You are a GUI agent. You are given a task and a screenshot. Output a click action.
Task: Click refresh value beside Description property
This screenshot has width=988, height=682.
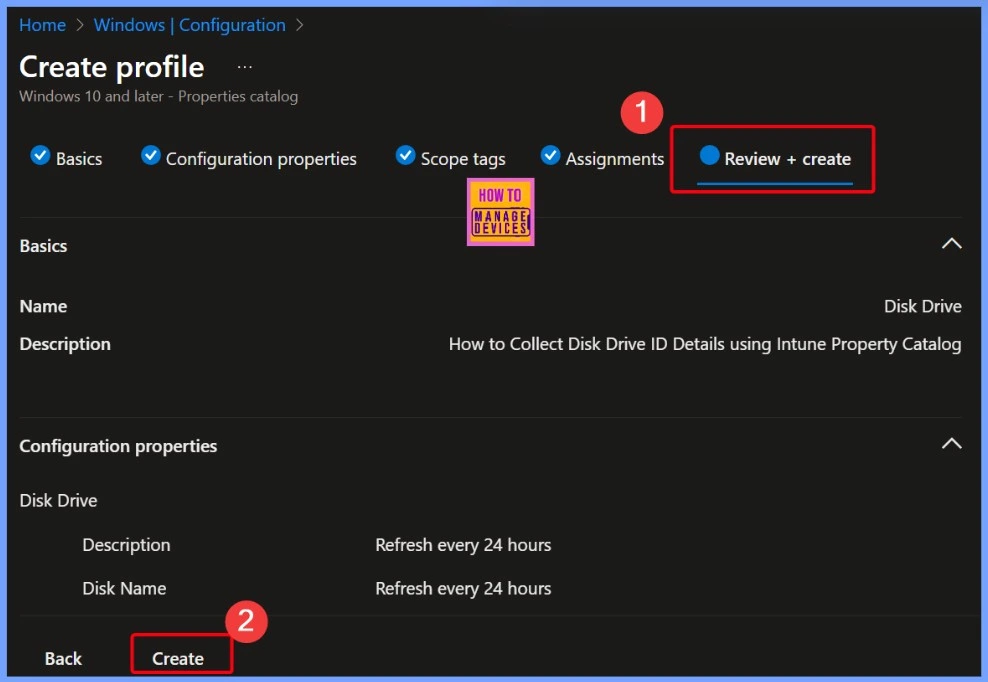click(x=463, y=545)
